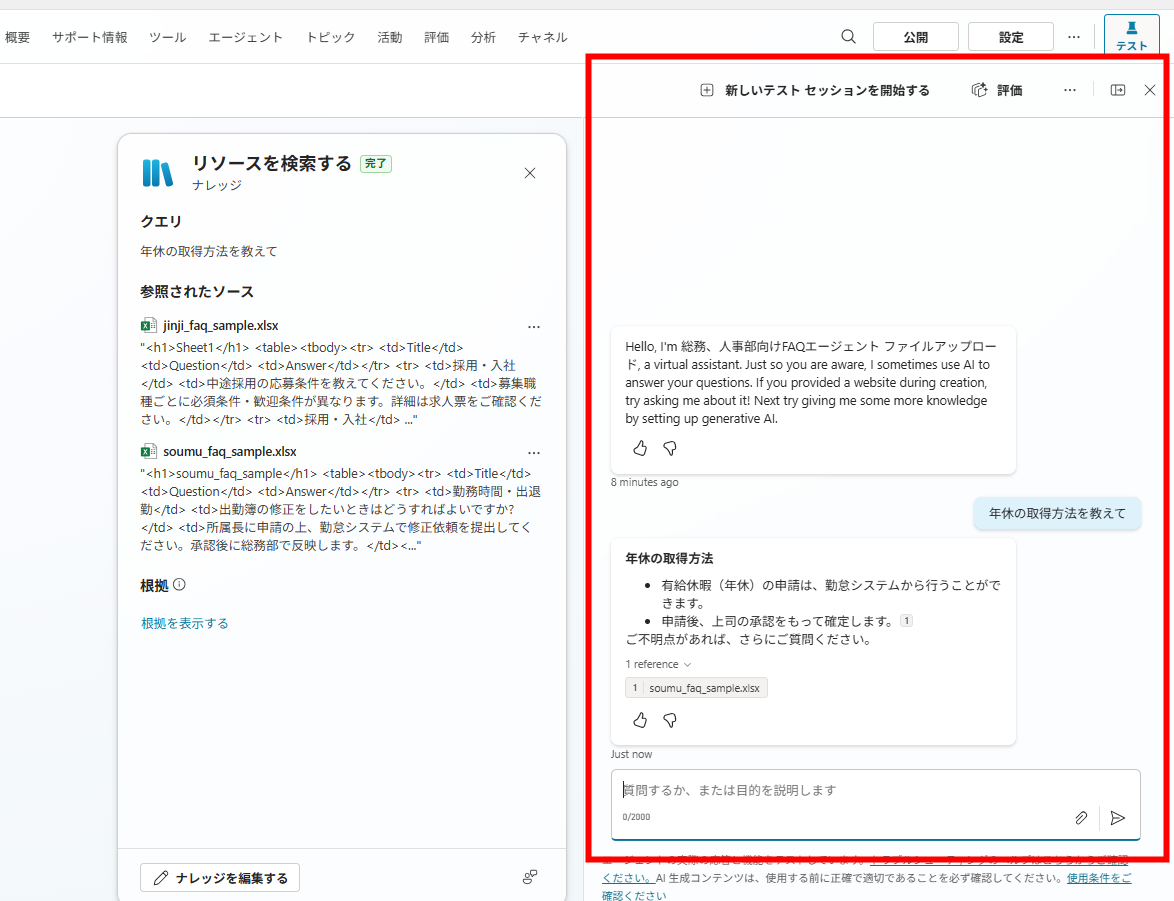Click the feedback icon at card bottom
The height and width of the screenshot is (901, 1174).
click(530, 876)
